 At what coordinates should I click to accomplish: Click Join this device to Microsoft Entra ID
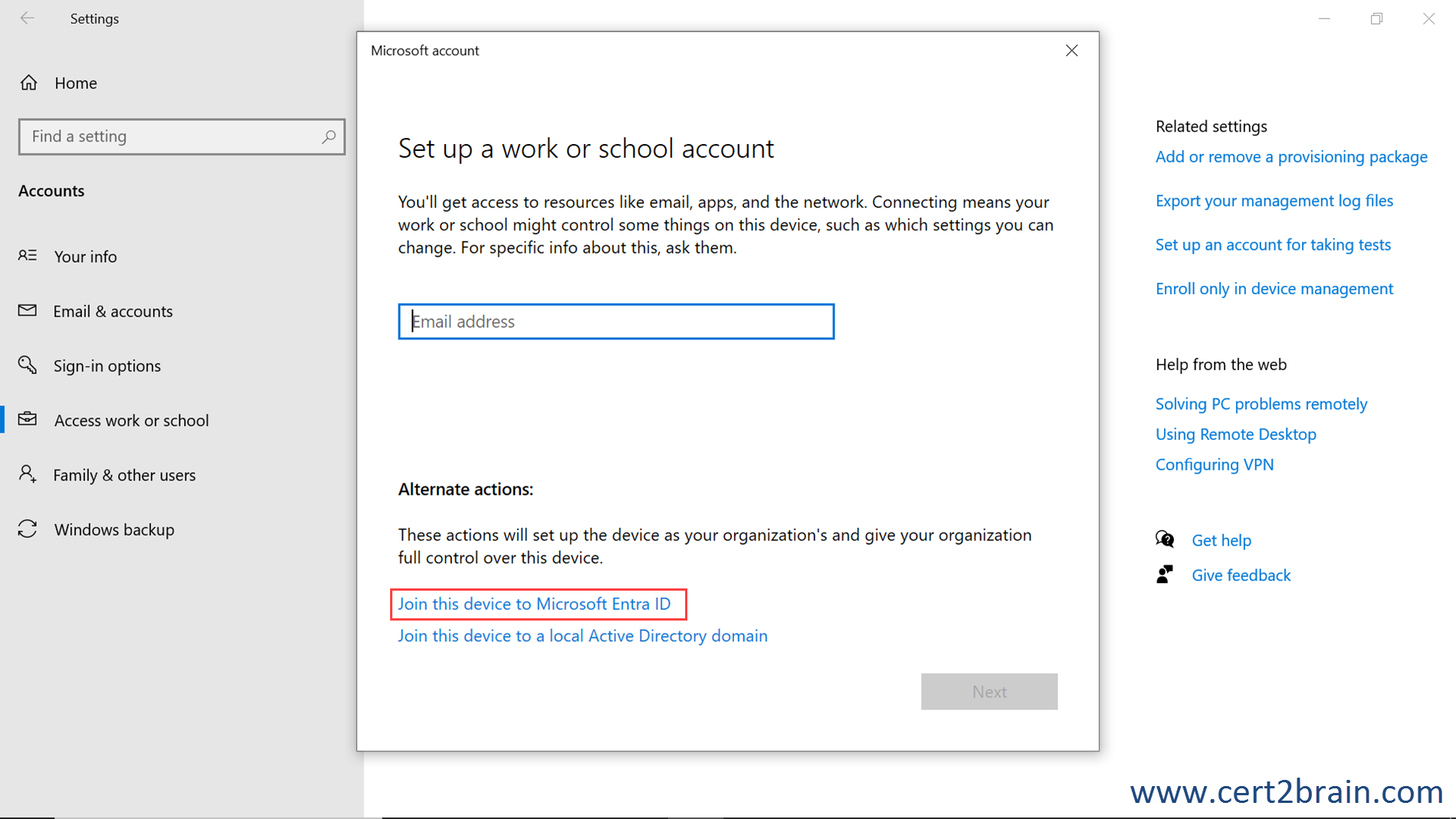pyautogui.click(x=534, y=604)
